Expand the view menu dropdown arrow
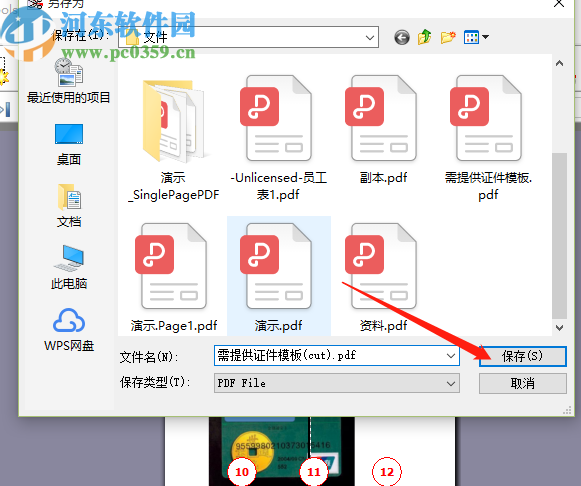Viewport: 581px width, 486px height. [485, 37]
